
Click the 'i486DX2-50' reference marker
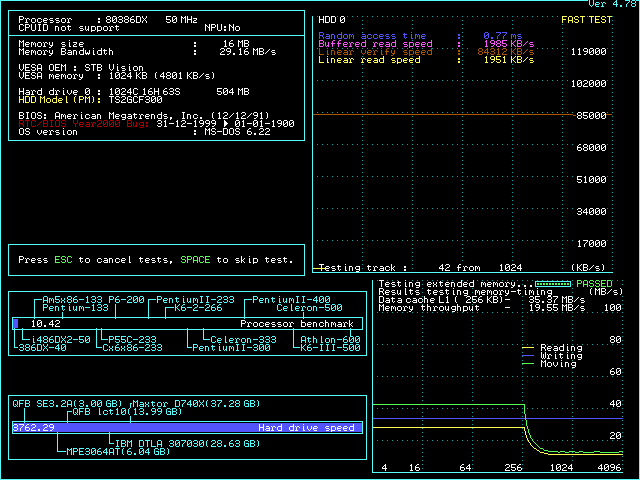point(60,340)
